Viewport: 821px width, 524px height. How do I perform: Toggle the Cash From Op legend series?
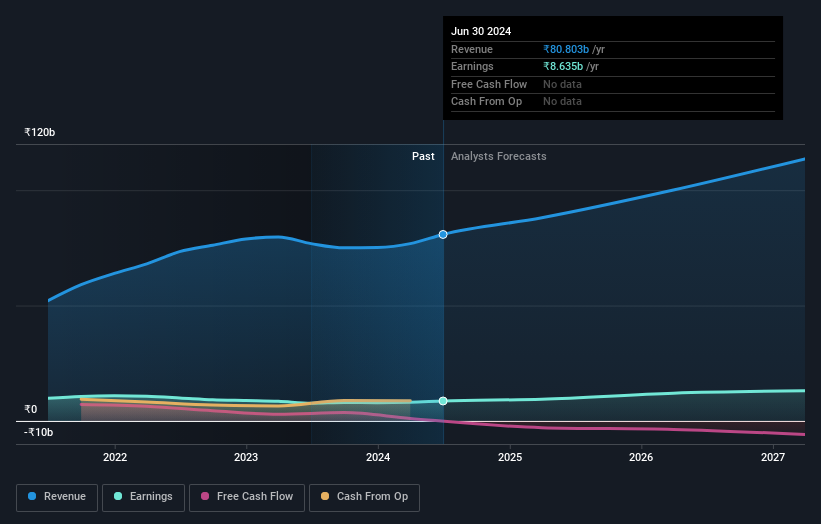pyautogui.click(x=364, y=497)
